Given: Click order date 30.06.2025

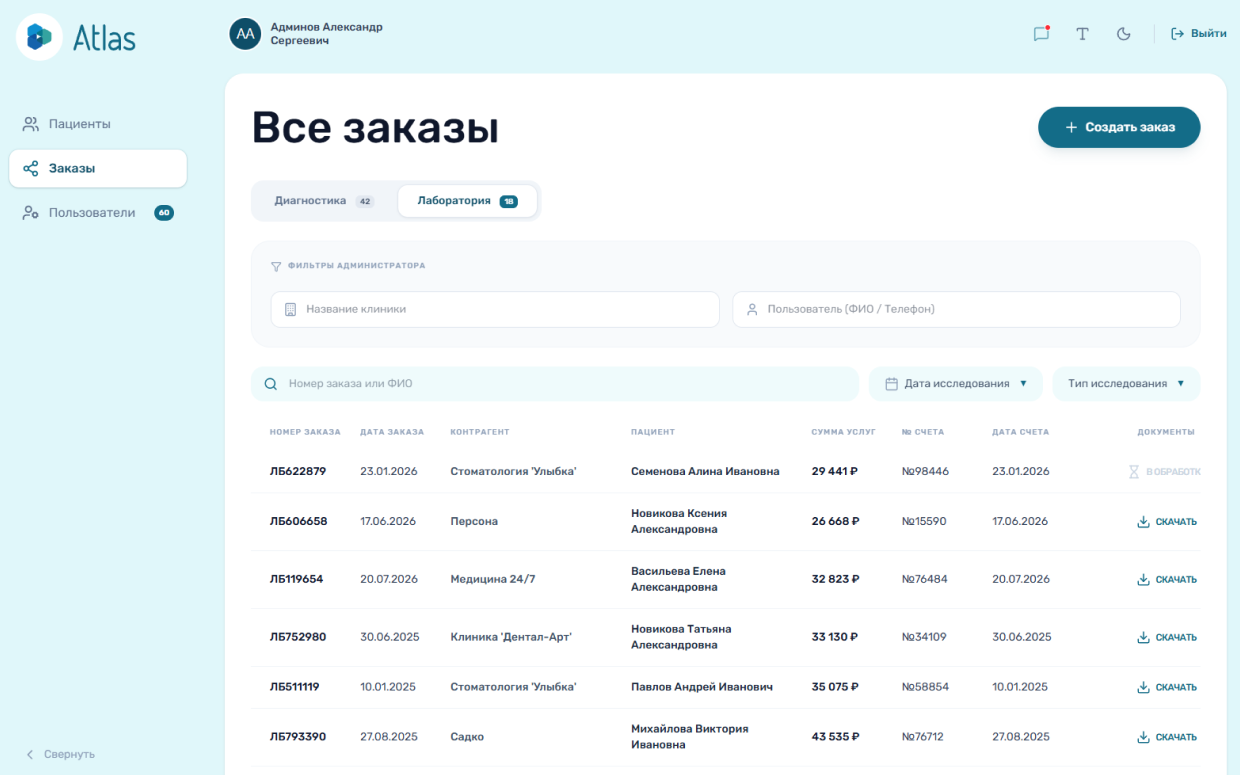Looking at the screenshot, I should click(390, 637).
